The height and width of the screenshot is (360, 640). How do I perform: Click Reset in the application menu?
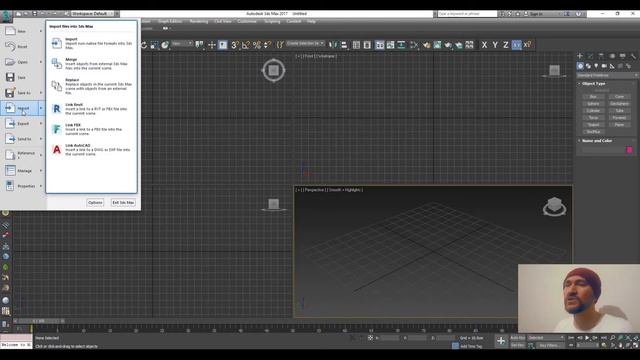point(22,47)
